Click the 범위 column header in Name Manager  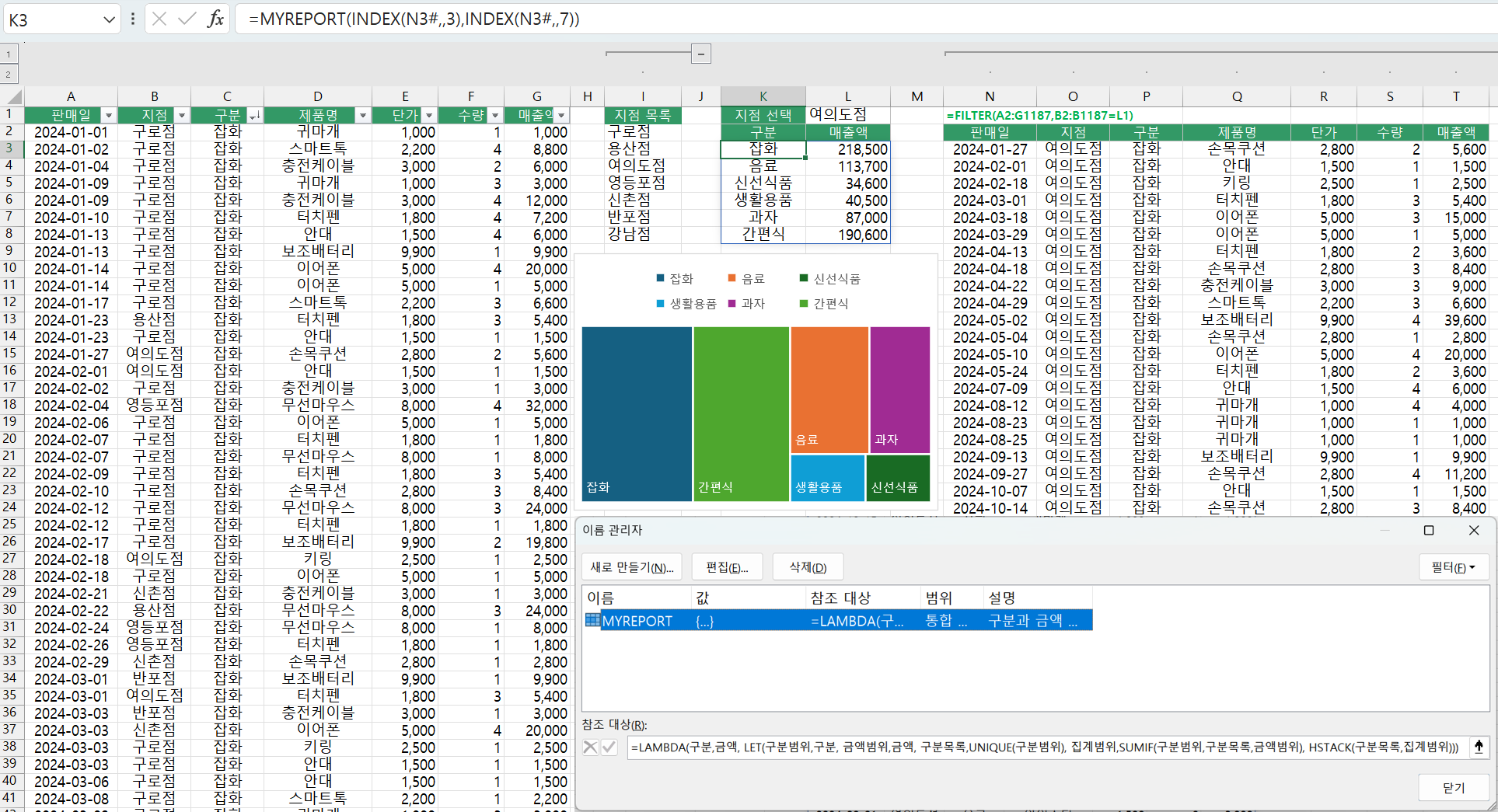[x=952, y=598]
